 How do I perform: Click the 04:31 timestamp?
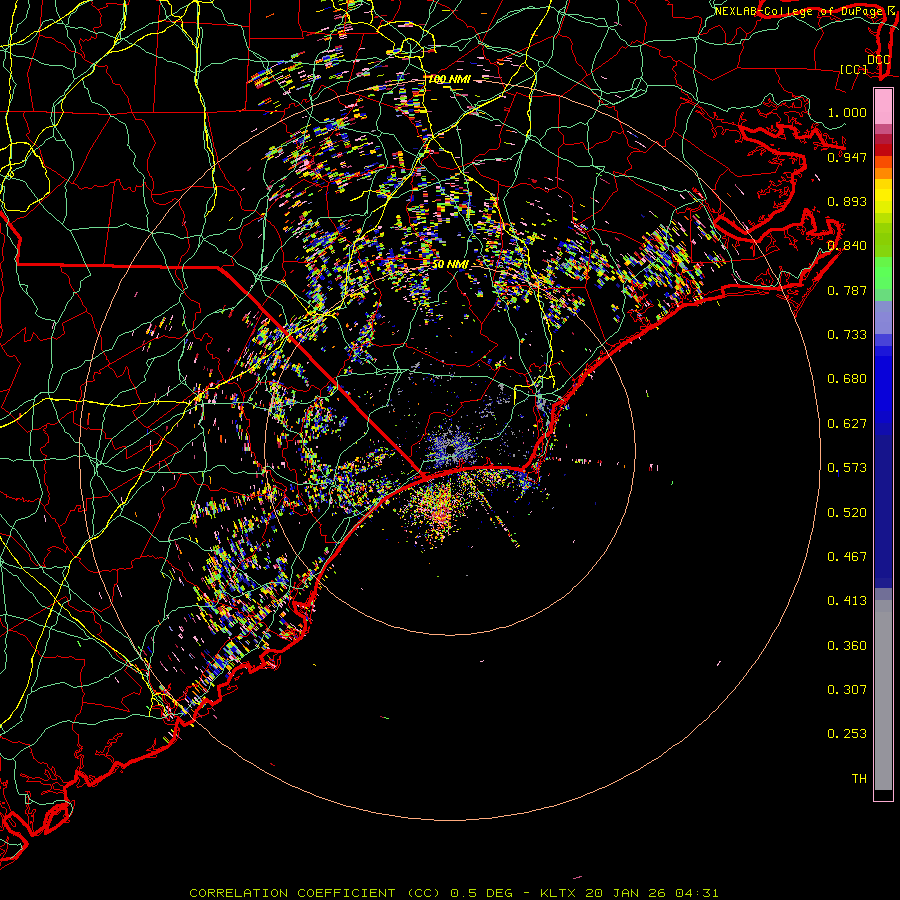(696, 893)
